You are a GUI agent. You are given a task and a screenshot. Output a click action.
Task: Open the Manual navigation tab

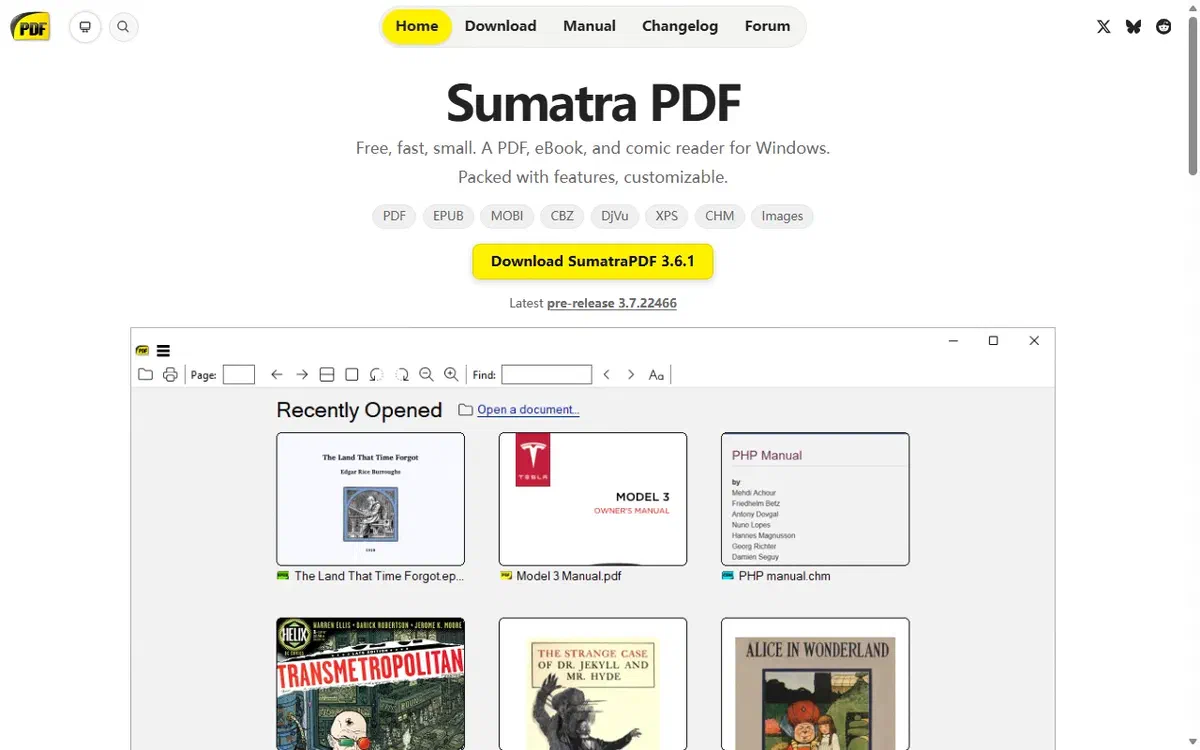click(589, 26)
